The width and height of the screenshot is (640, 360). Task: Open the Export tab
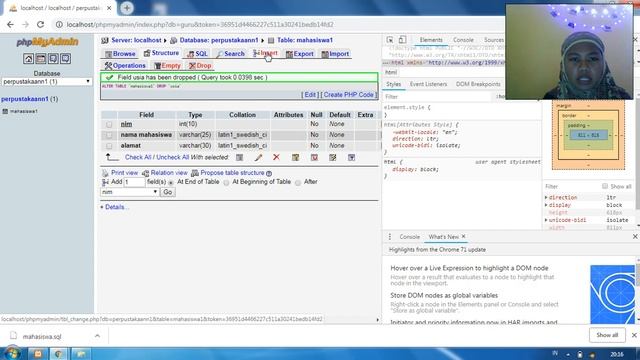click(300, 54)
